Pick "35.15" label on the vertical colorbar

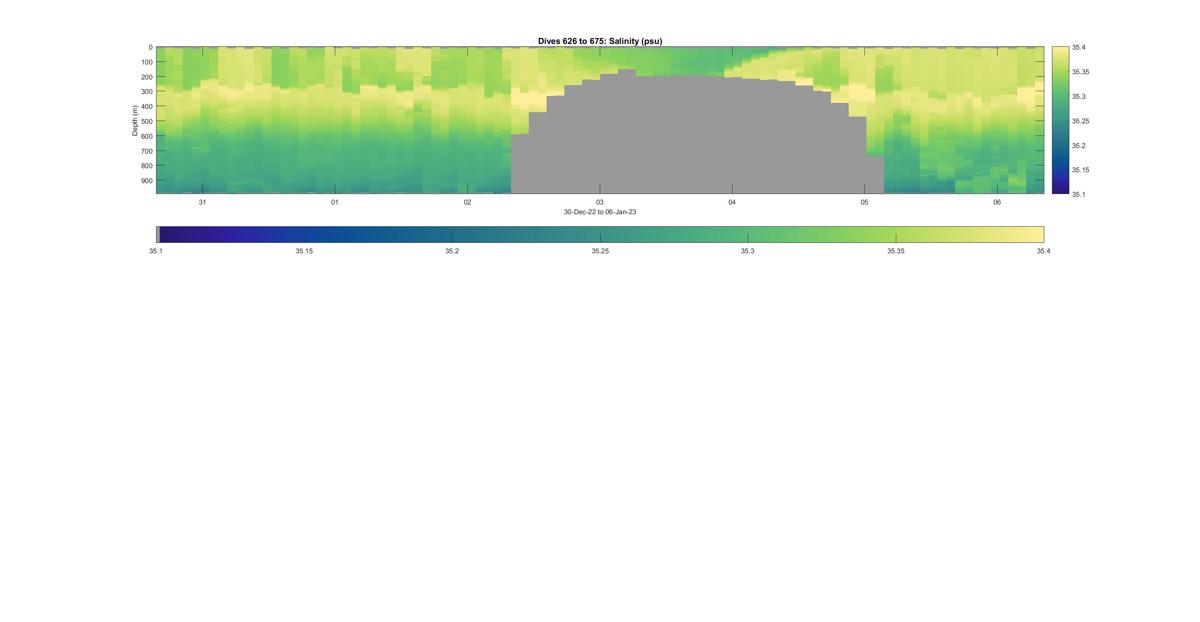pyautogui.click(x=1080, y=170)
